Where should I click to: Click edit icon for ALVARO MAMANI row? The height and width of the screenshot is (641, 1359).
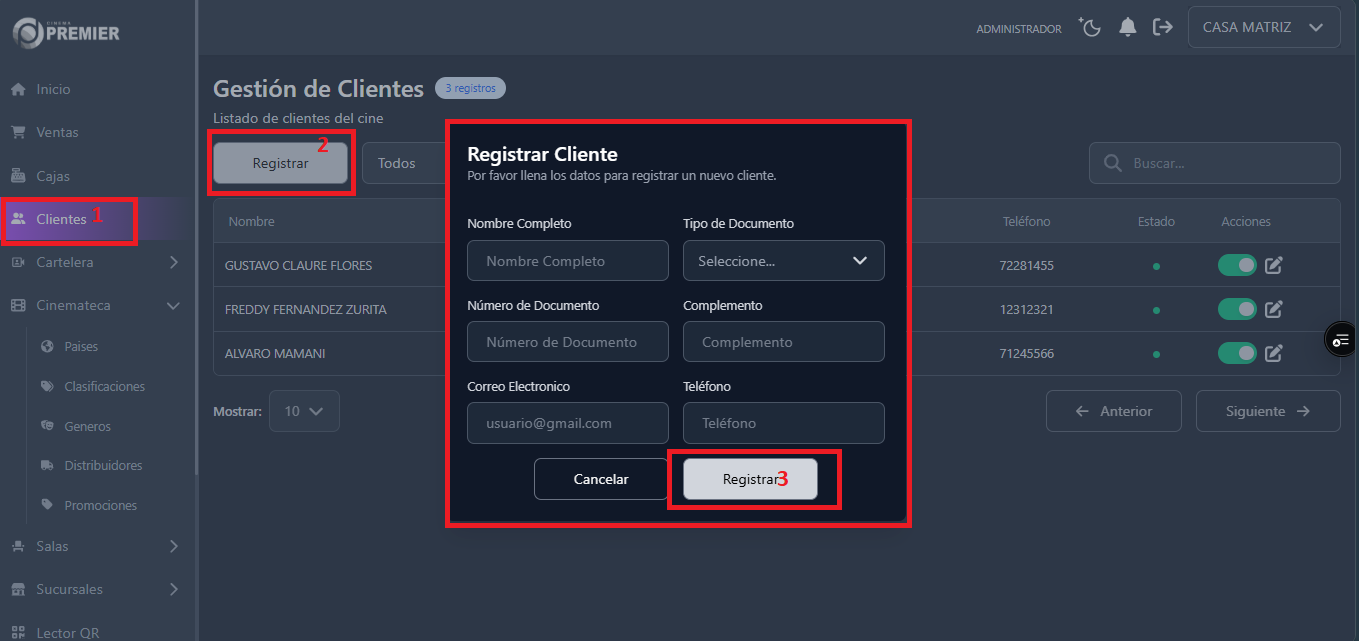pyautogui.click(x=1273, y=353)
